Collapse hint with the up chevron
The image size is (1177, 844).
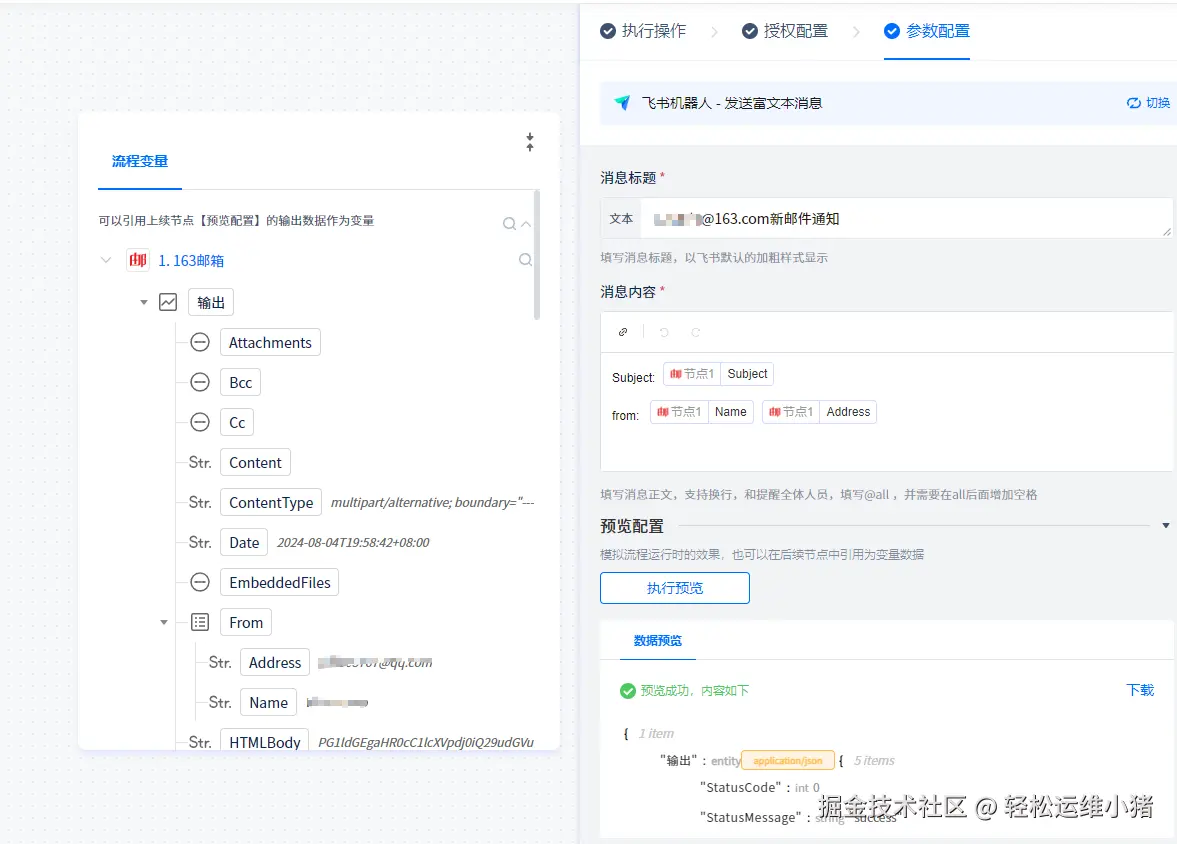pyautogui.click(x=526, y=224)
